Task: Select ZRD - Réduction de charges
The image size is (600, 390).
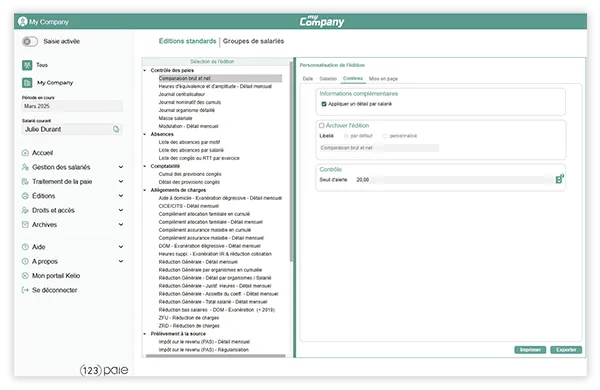Action: click(189, 326)
